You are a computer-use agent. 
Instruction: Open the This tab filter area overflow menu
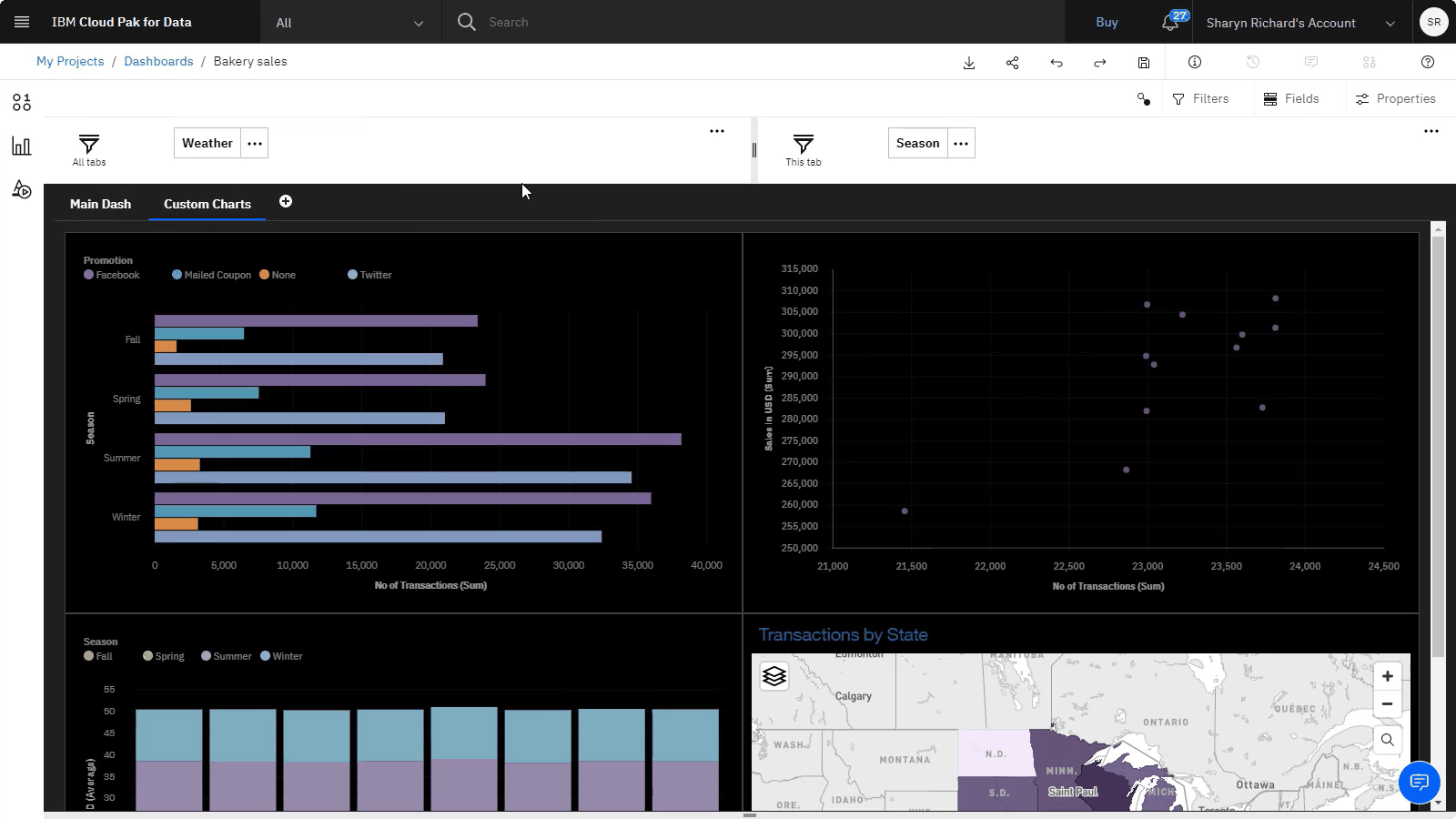[x=1431, y=131]
